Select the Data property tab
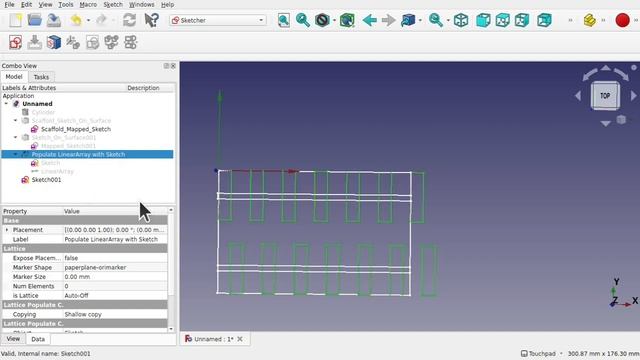The width and height of the screenshot is (640, 360). point(38,339)
